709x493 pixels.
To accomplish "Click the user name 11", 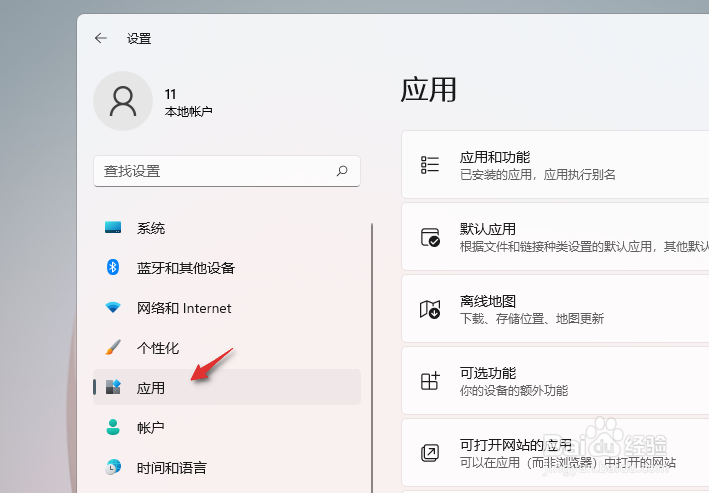I will [x=170, y=94].
